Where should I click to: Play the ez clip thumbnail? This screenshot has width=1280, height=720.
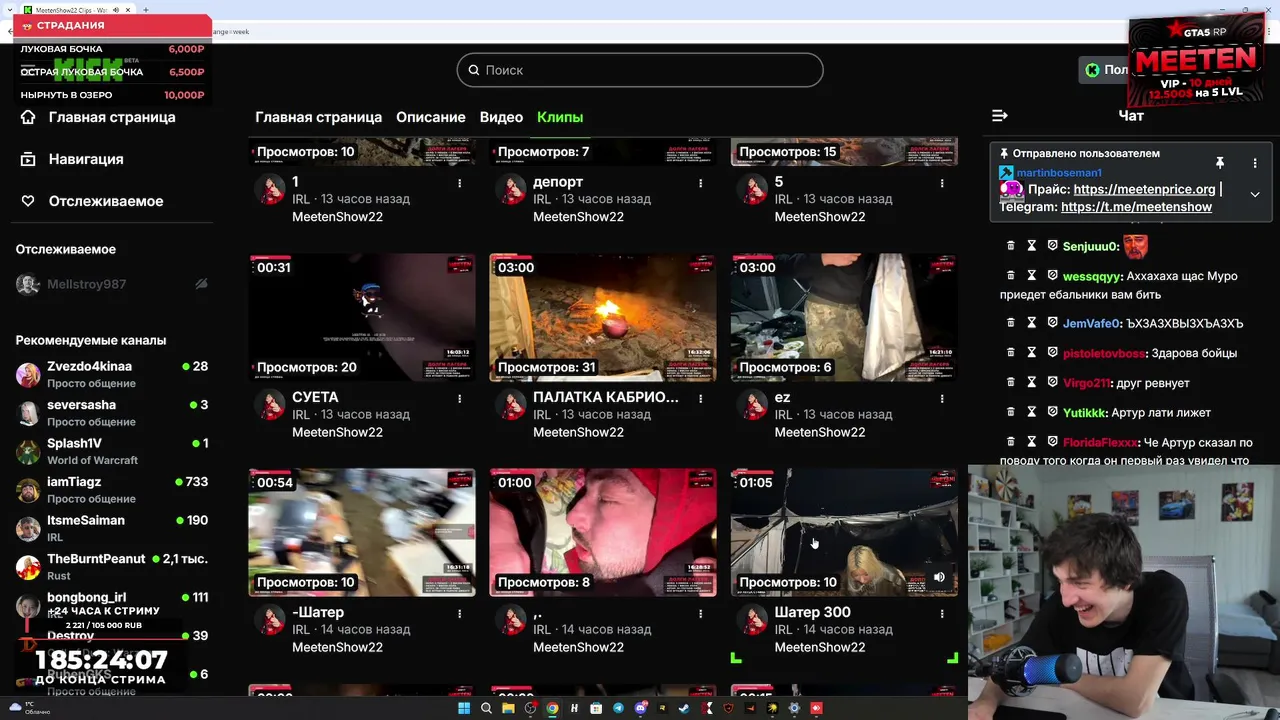[844, 317]
